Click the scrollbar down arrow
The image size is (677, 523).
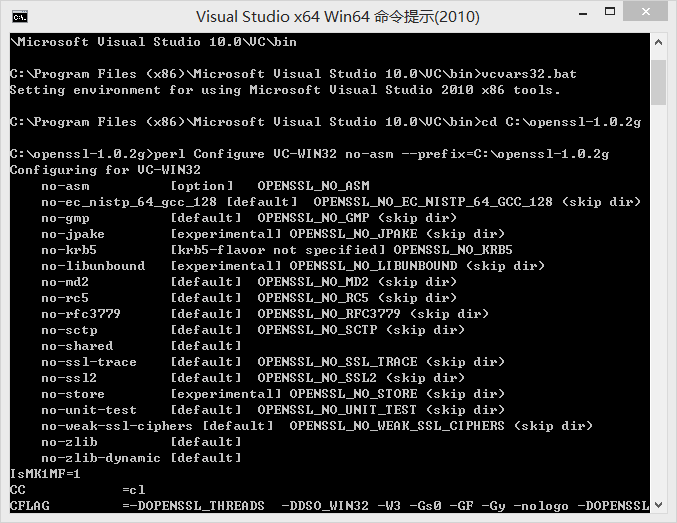(x=658, y=504)
